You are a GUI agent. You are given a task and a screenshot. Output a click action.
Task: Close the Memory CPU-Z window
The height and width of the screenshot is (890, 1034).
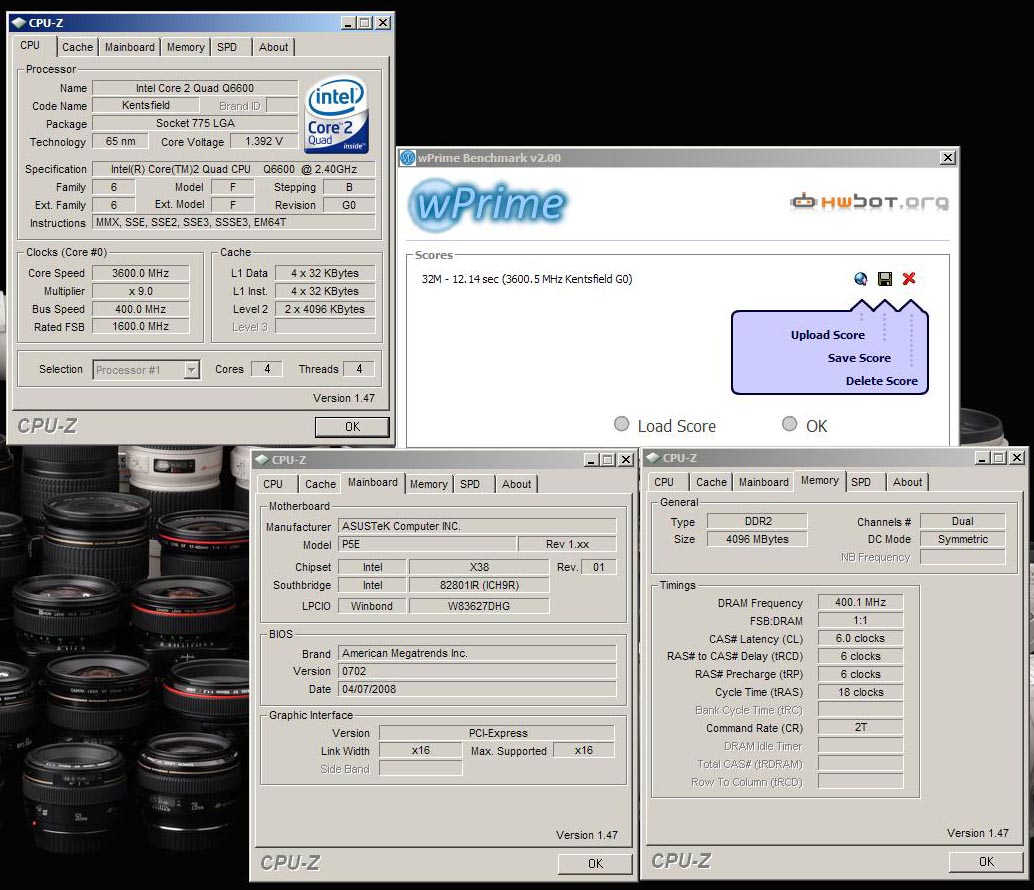click(x=1017, y=458)
